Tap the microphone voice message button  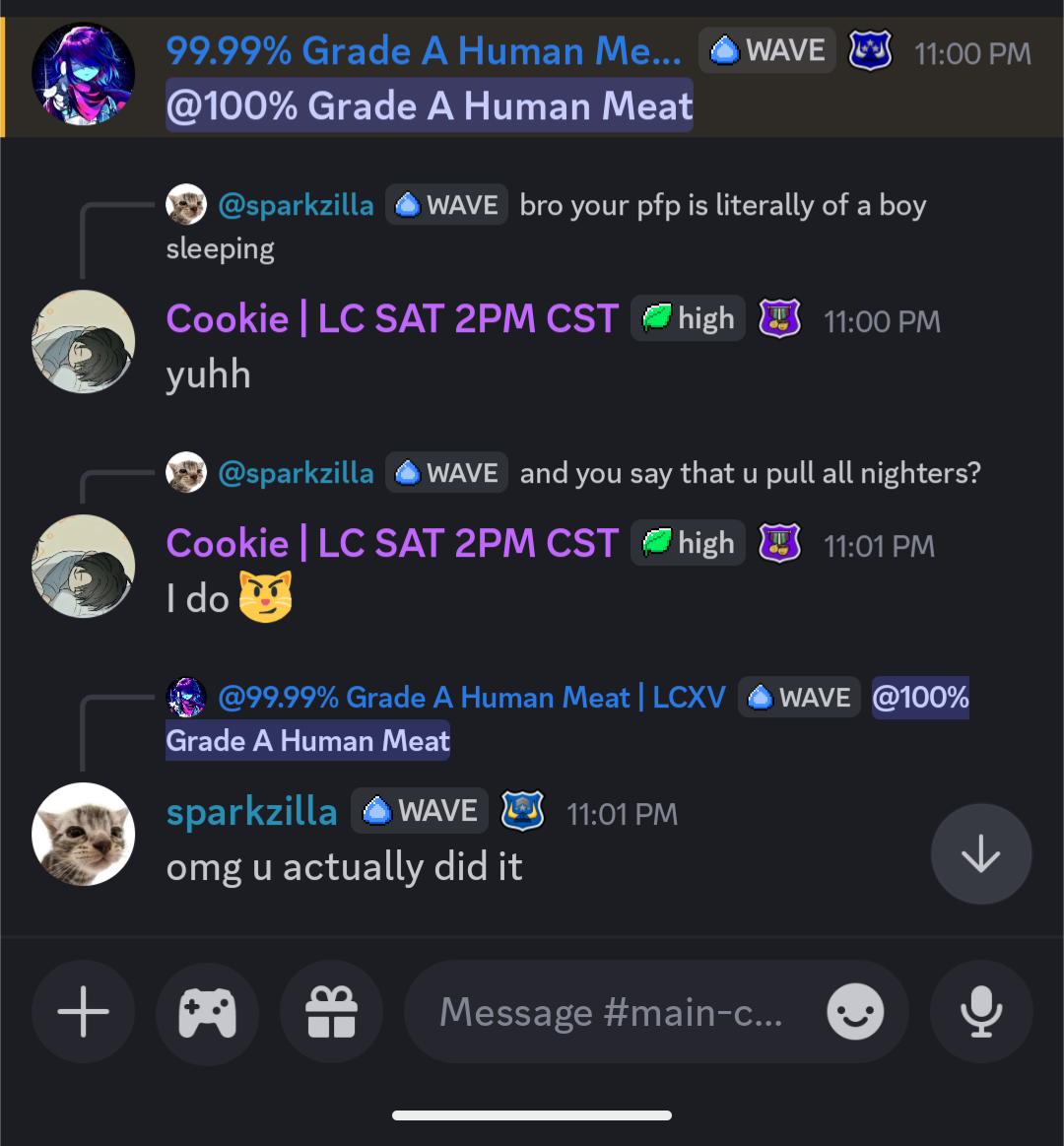click(980, 1012)
